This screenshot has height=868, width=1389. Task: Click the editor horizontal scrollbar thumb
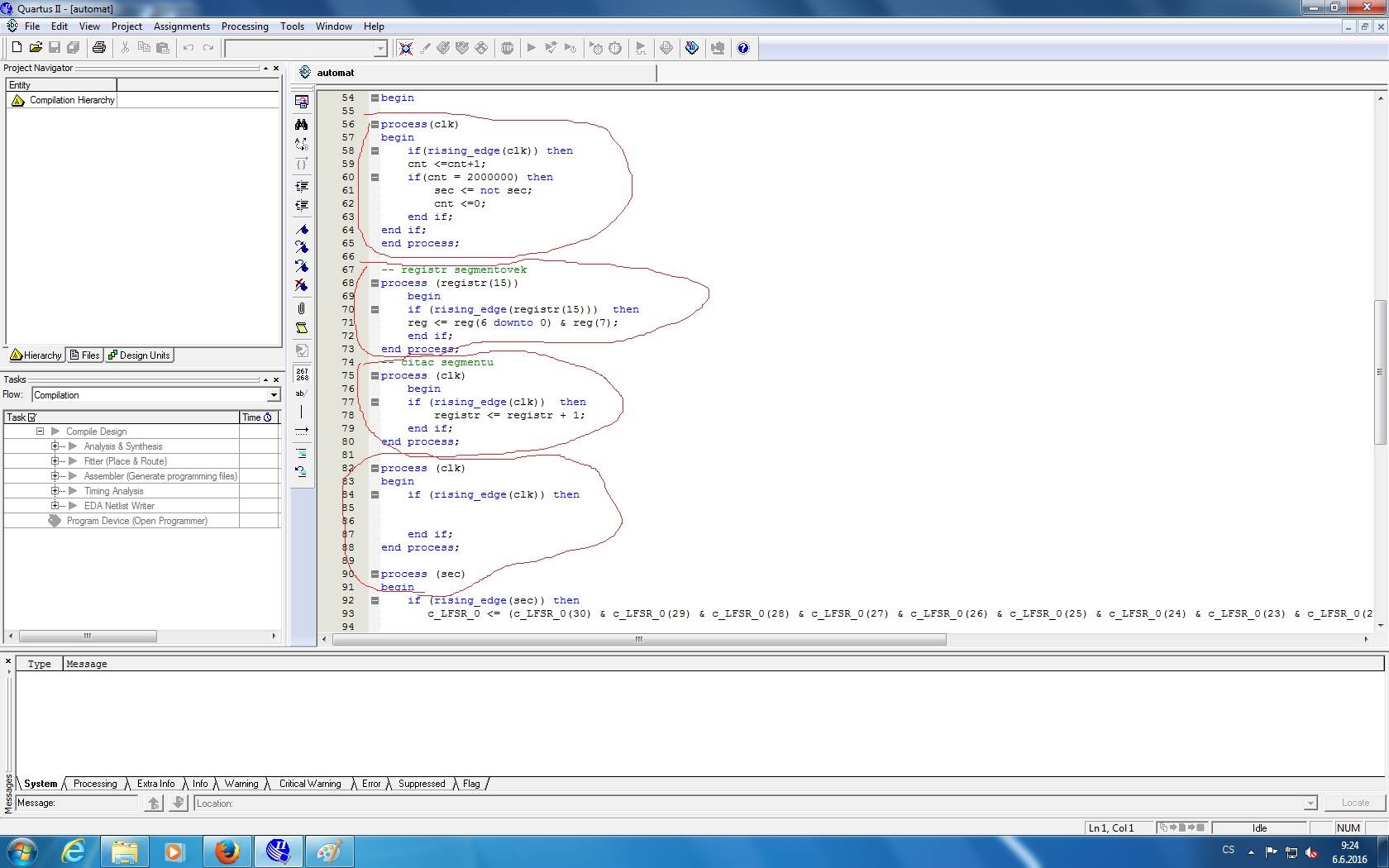638,639
